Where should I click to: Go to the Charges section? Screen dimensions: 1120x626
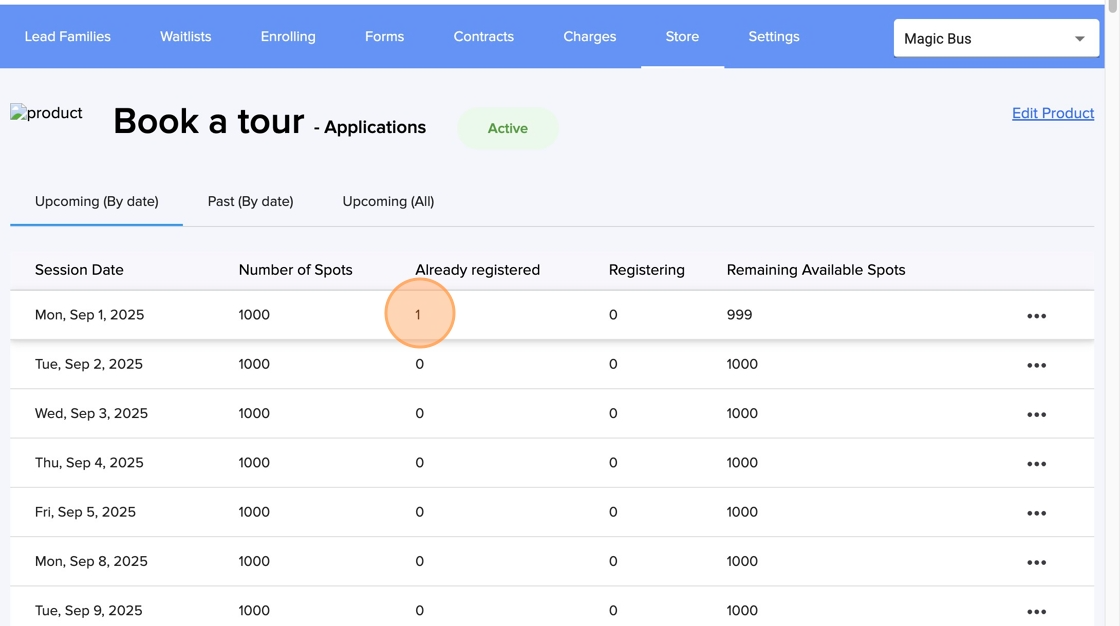click(x=589, y=36)
